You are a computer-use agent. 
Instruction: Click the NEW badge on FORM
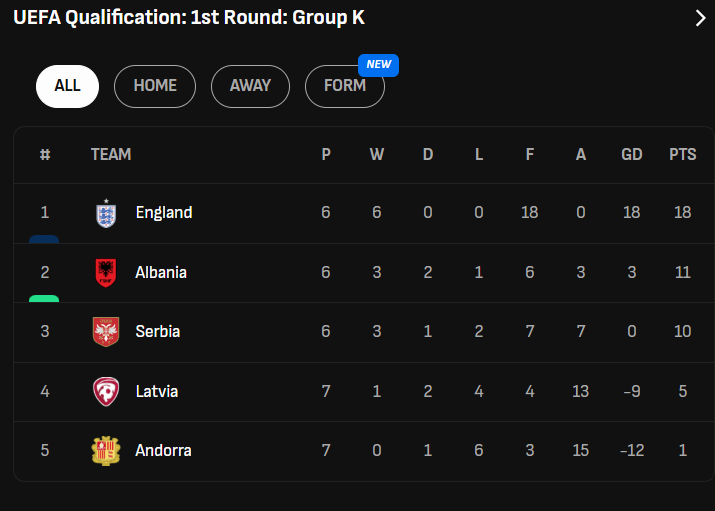pos(379,65)
